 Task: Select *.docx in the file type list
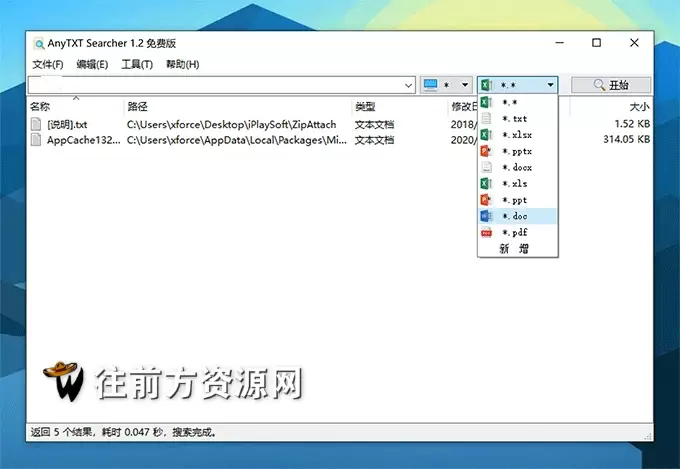tap(517, 167)
